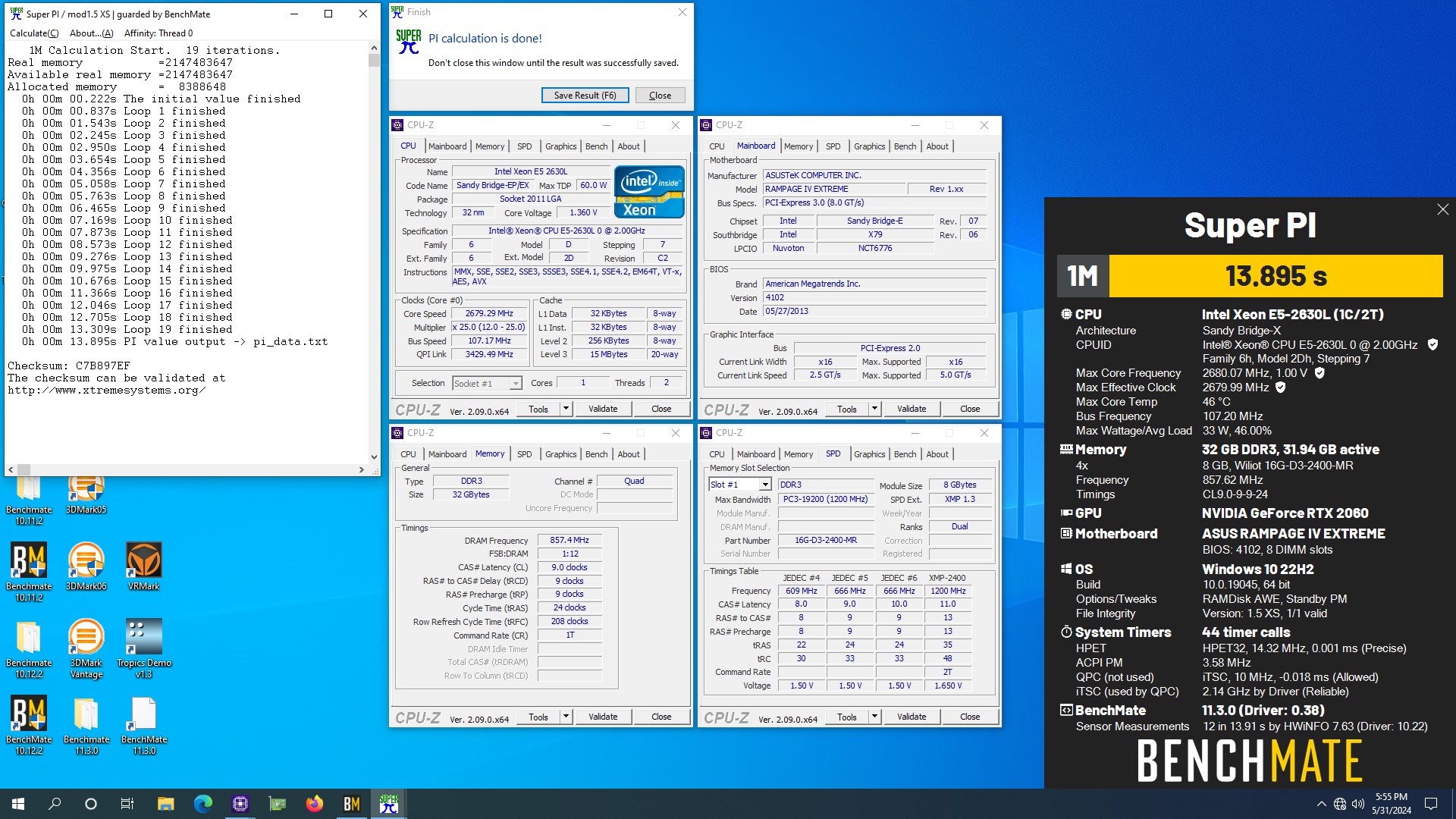
Task: Open About tab in CPU-Z SPD window
Action: pyautogui.click(x=937, y=454)
